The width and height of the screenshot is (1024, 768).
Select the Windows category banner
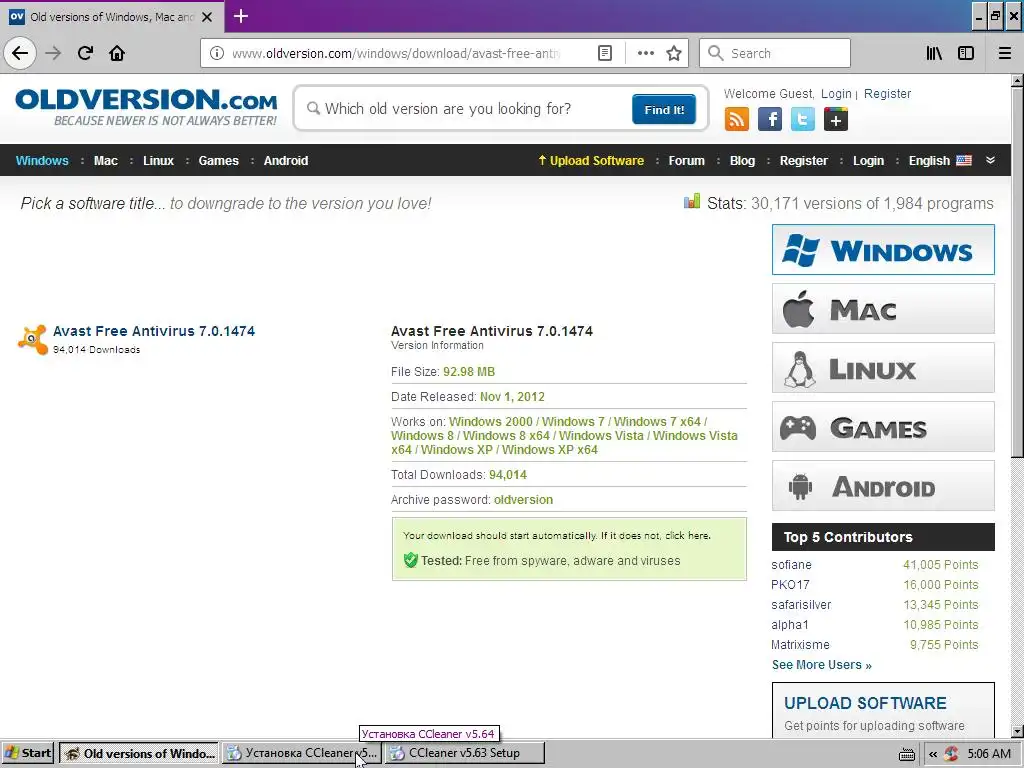[883, 249]
